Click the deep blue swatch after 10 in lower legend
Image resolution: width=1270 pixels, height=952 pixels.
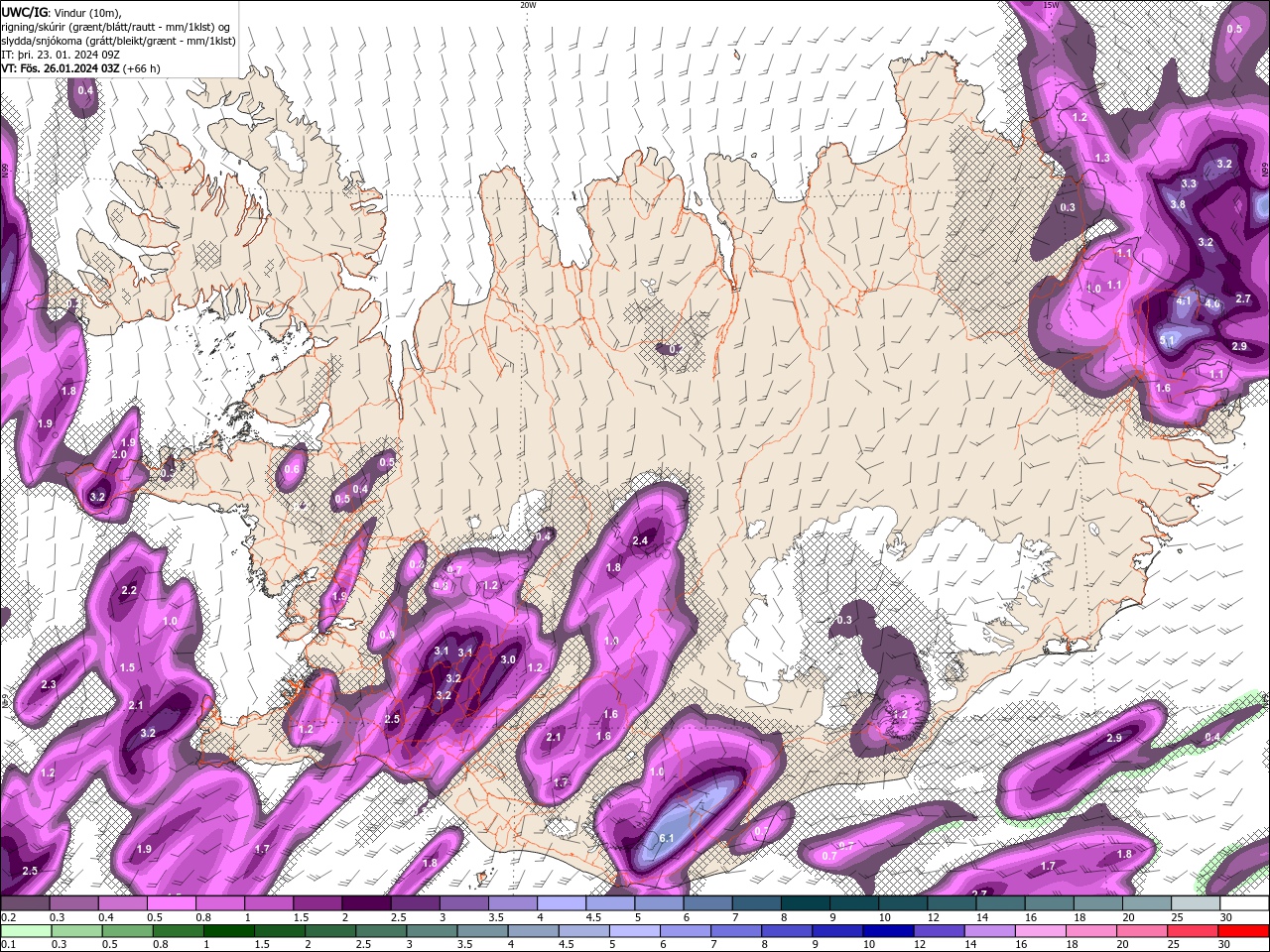coord(888,930)
